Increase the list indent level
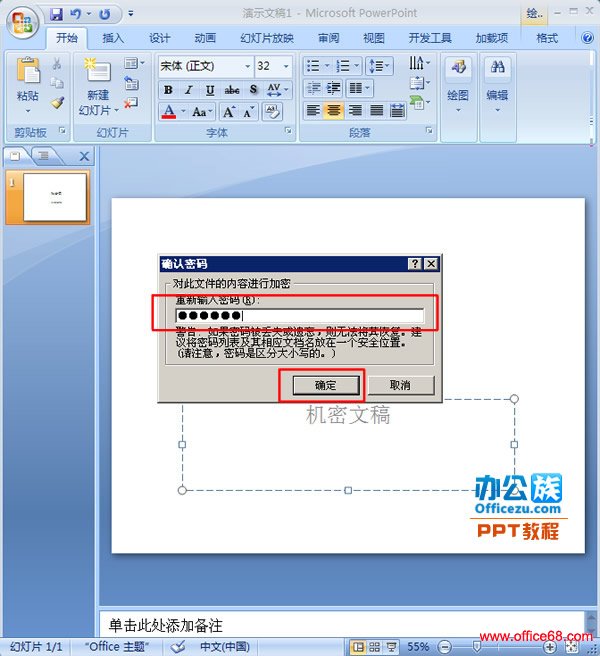 [x=333, y=88]
